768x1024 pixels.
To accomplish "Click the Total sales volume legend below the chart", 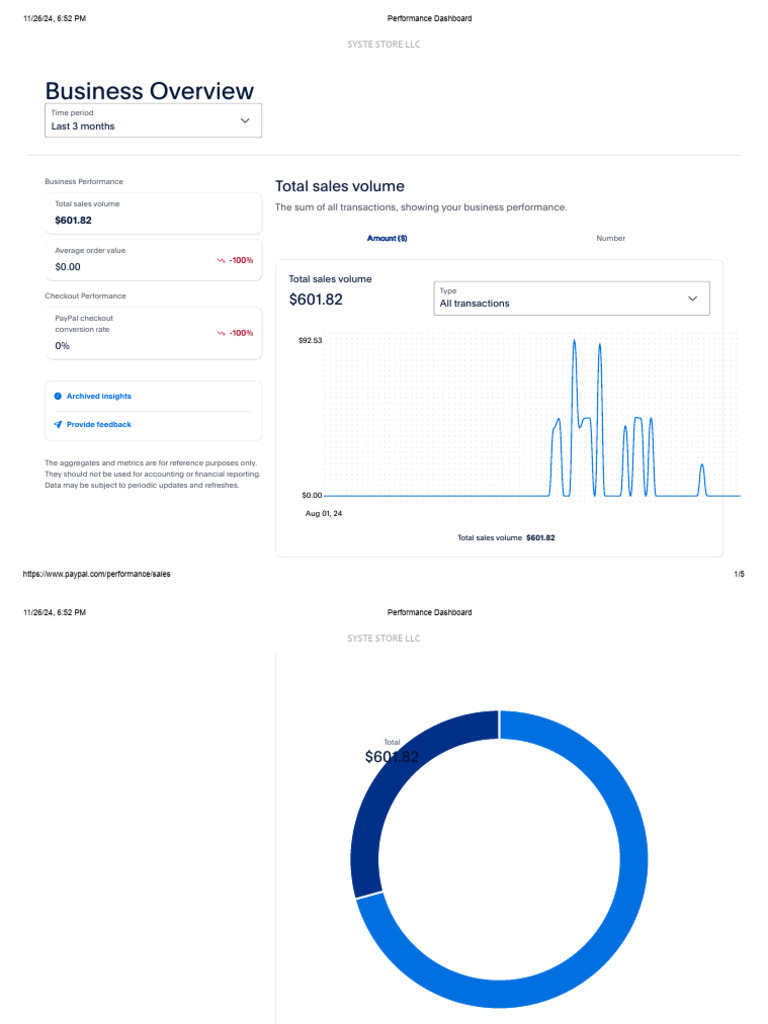I will 506,538.
